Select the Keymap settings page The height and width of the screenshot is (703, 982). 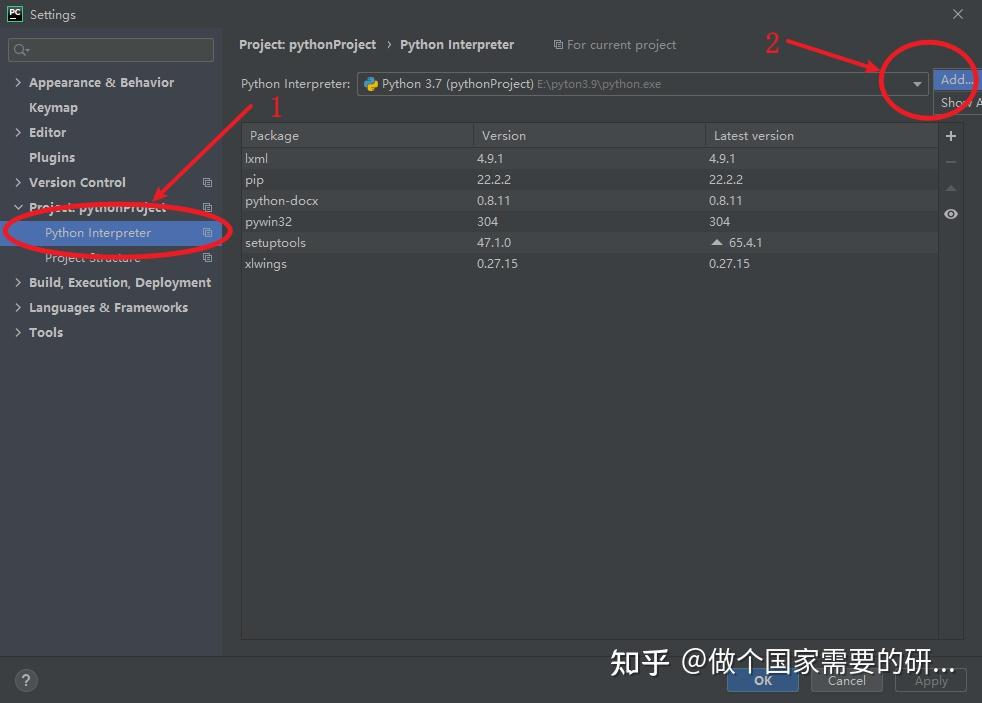[x=53, y=108]
